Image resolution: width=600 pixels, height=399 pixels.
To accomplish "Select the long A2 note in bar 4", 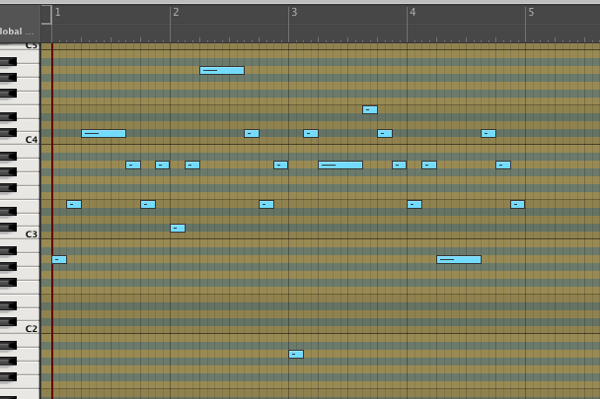I will 459,259.
